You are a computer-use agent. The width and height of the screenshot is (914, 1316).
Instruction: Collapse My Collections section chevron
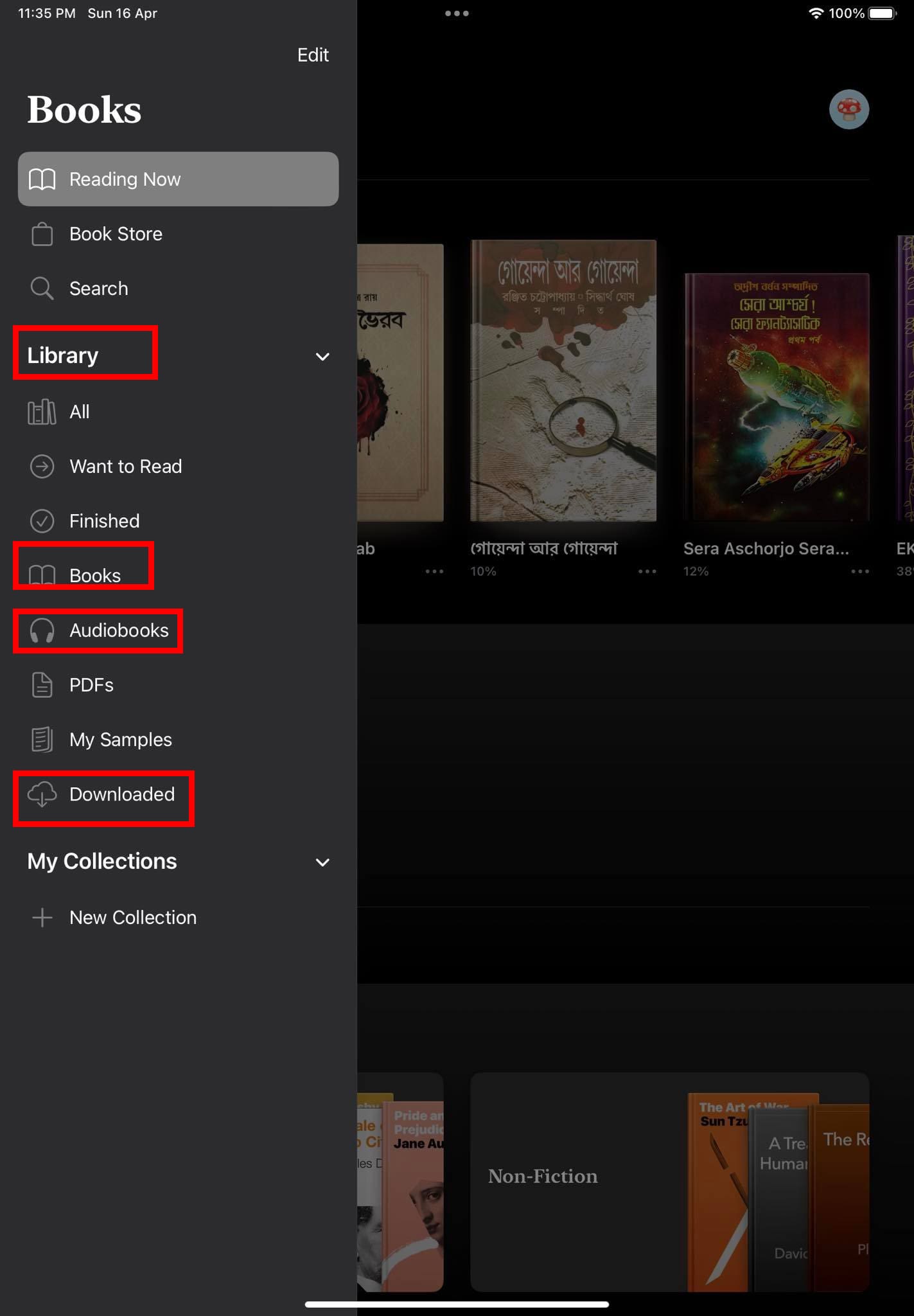point(322,862)
